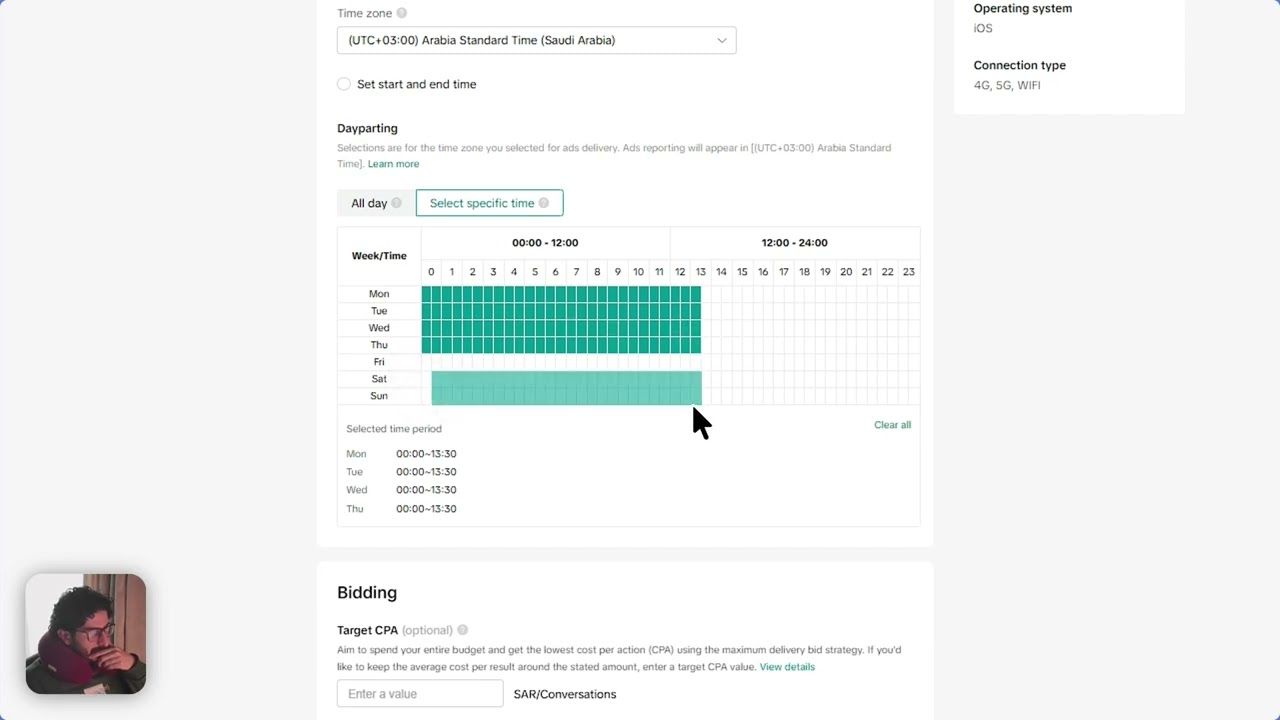Click the Week/Time header cell
The height and width of the screenshot is (720, 1280).
click(x=379, y=256)
